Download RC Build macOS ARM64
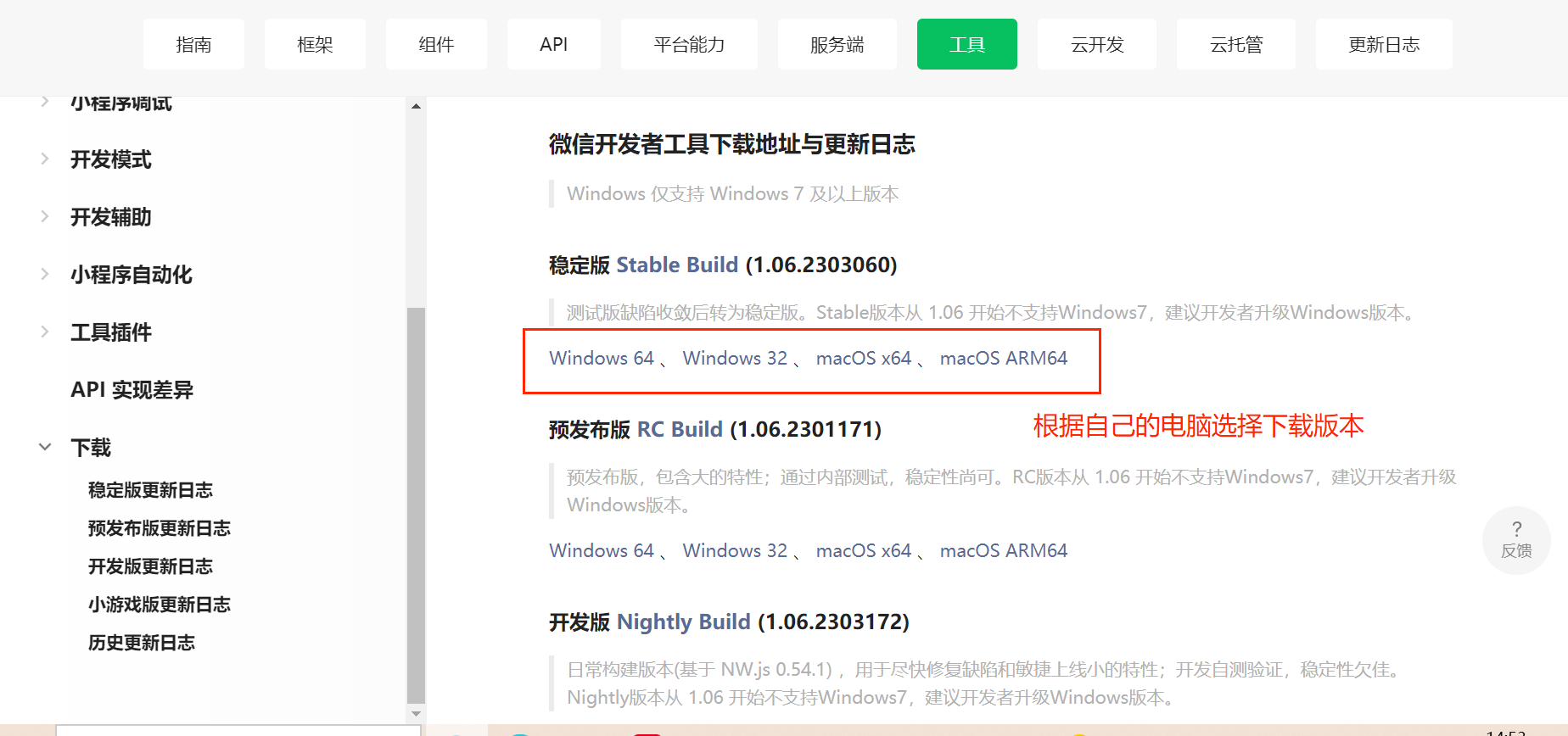This screenshot has width=1568, height=736. (x=1004, y=550)
